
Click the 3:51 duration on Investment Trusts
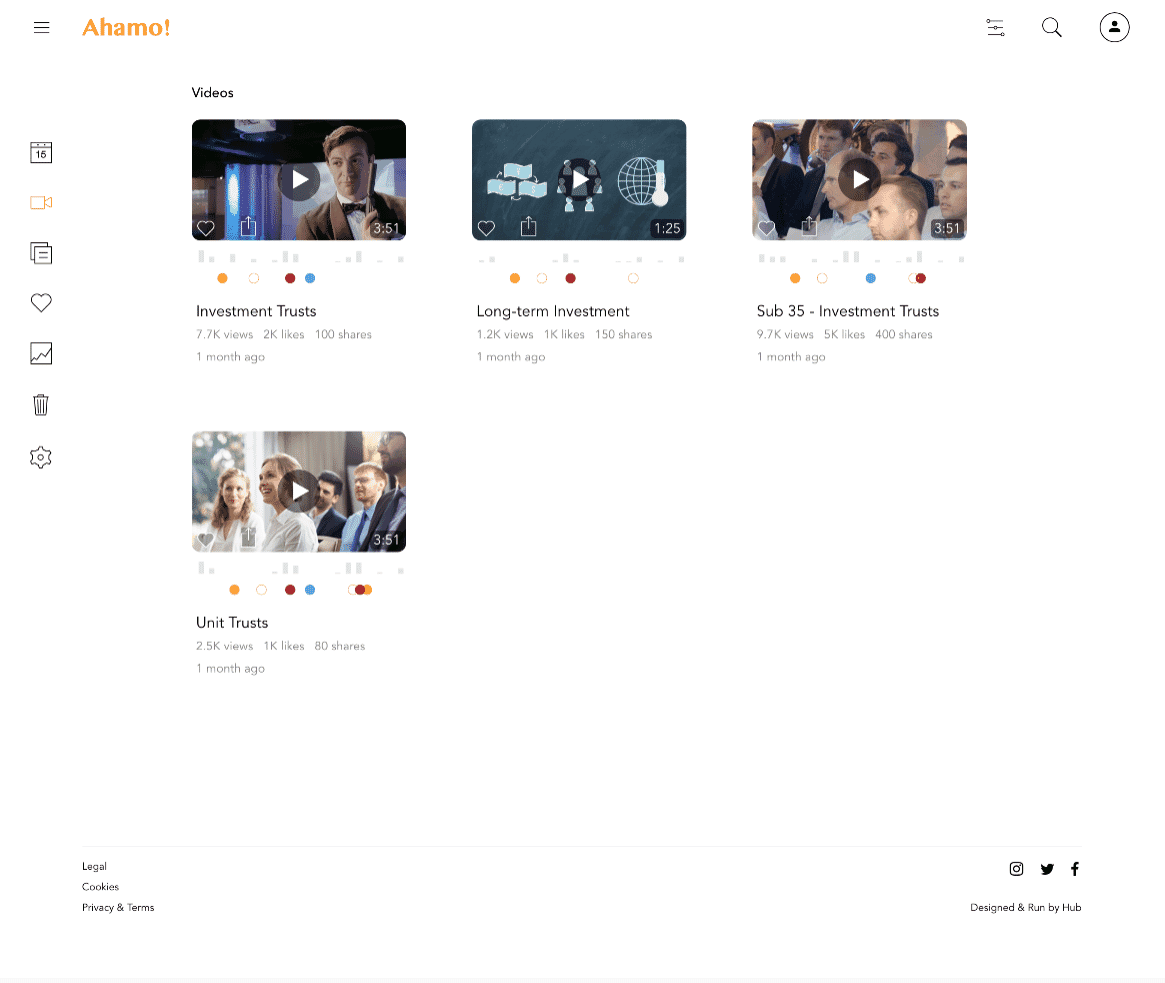(386, 228)
